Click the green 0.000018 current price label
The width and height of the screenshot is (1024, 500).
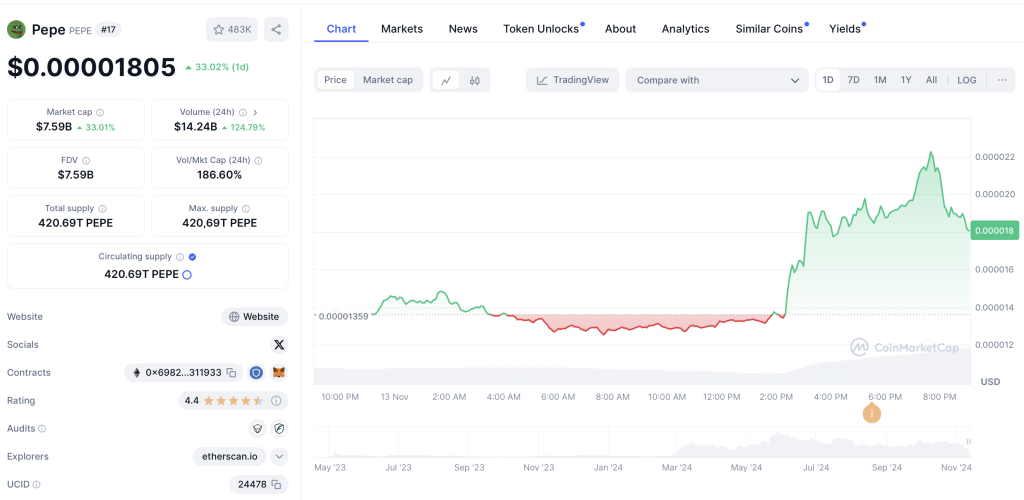click(995, 230)
